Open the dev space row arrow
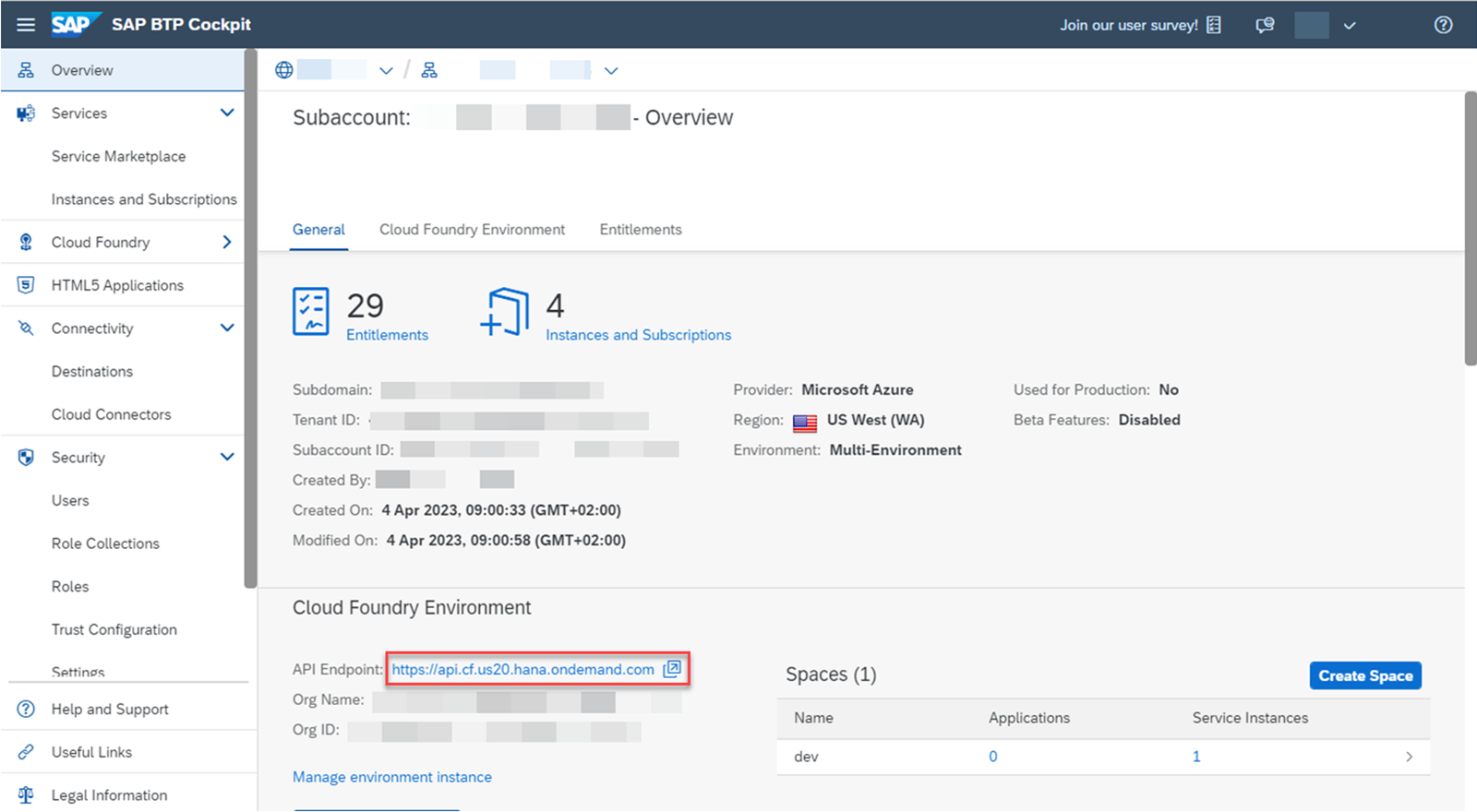 point(1409,757)
